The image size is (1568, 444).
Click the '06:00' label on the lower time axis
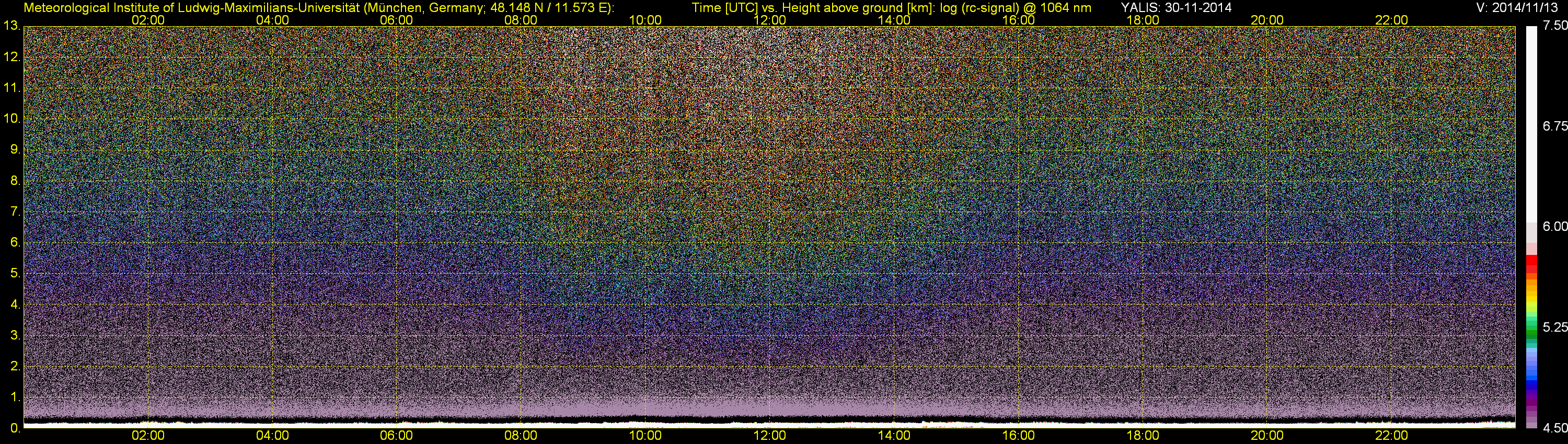[396, 436]
